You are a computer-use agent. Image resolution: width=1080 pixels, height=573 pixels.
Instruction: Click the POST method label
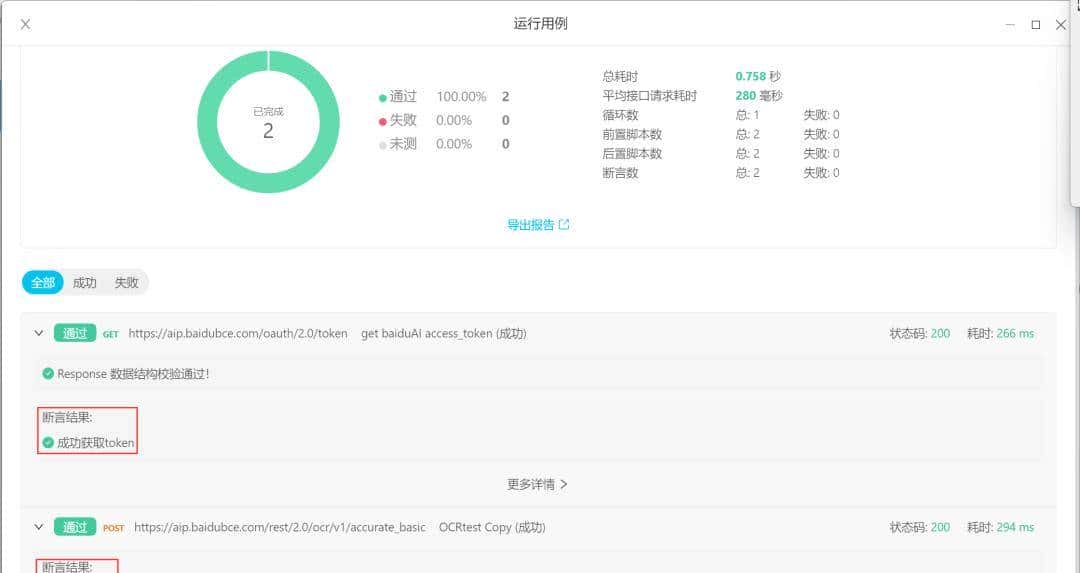point(114,528)
